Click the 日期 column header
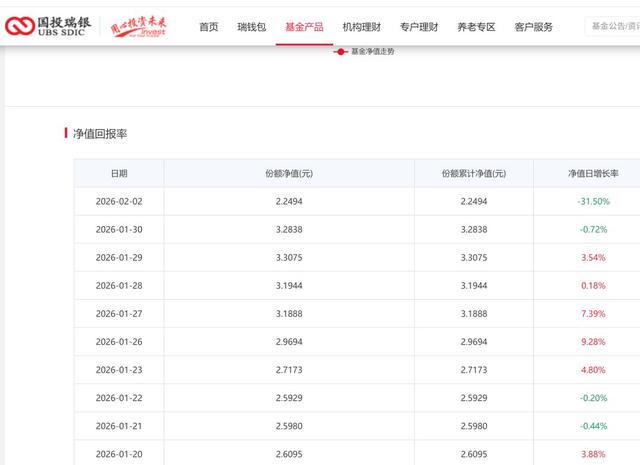Image resolution: width=640 pixels, height=465 pixels. (119, 173)
